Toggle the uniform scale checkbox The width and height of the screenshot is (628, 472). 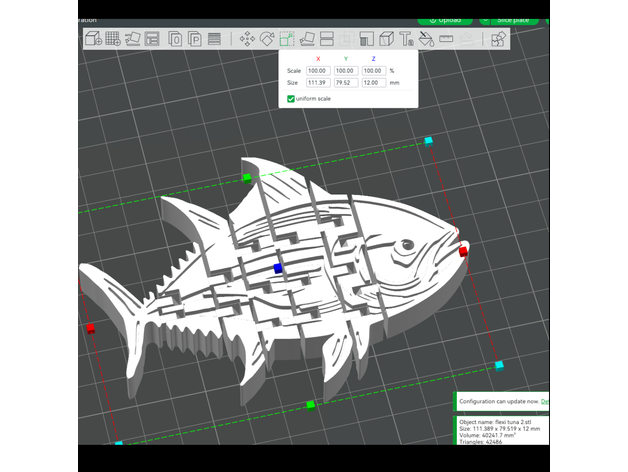coord(291,99)
